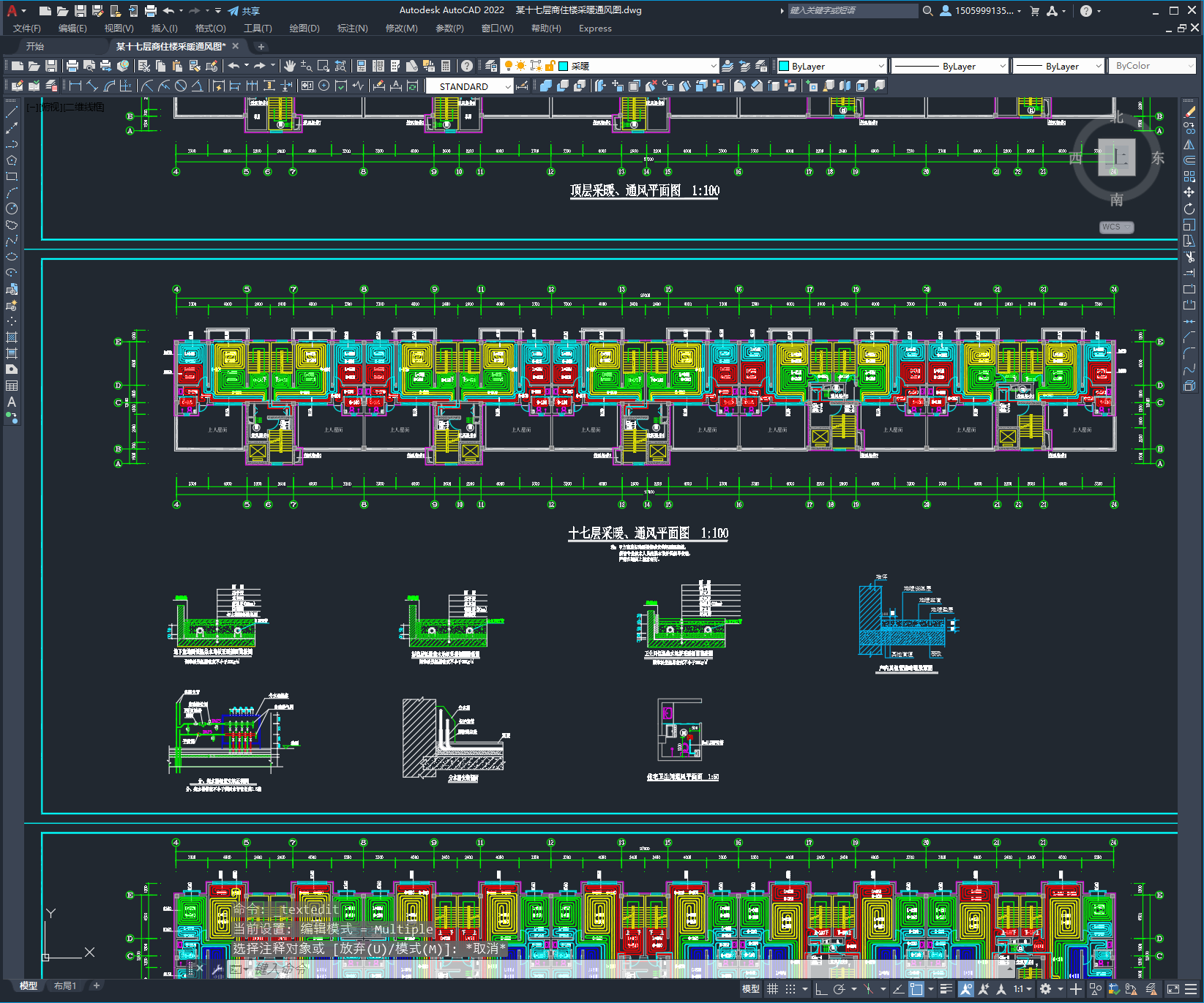Click the Move tool in Modify toolbar
The width and height of the screenshot is (1204, 1003).
[1189, 192]
